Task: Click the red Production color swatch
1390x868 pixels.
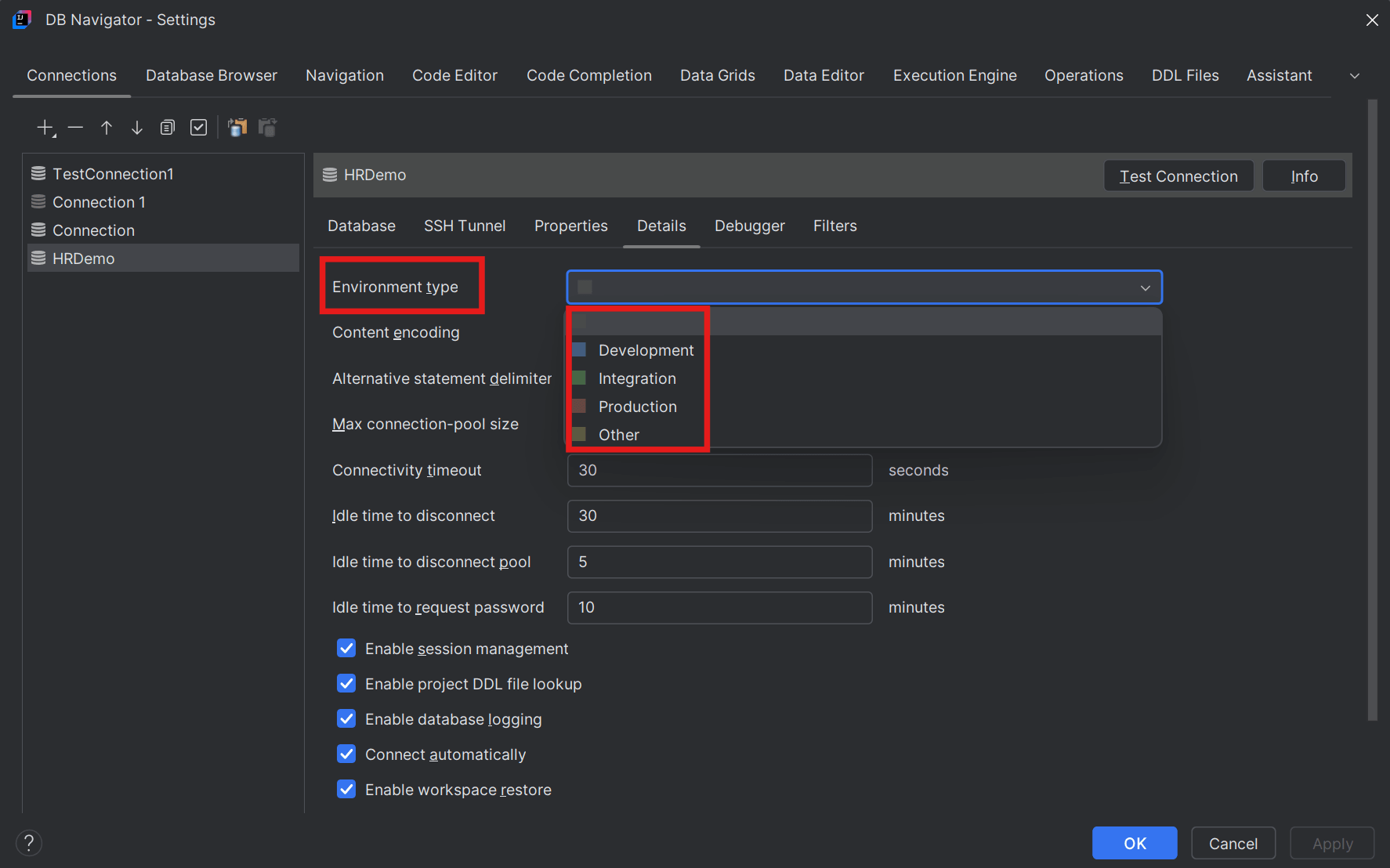Action: tap(579, 406)
